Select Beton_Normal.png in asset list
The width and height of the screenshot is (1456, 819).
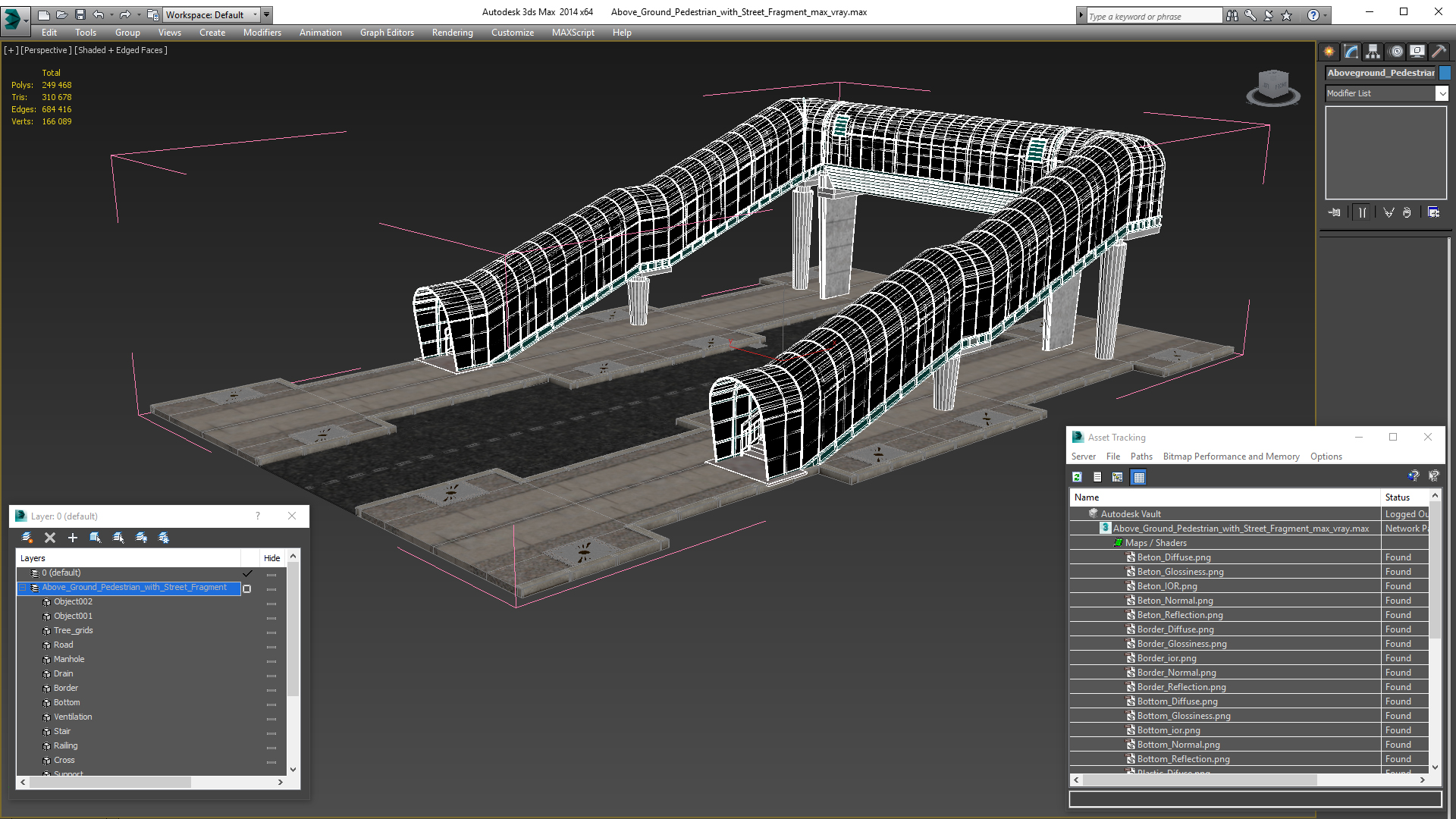[x=1175, y=601]
